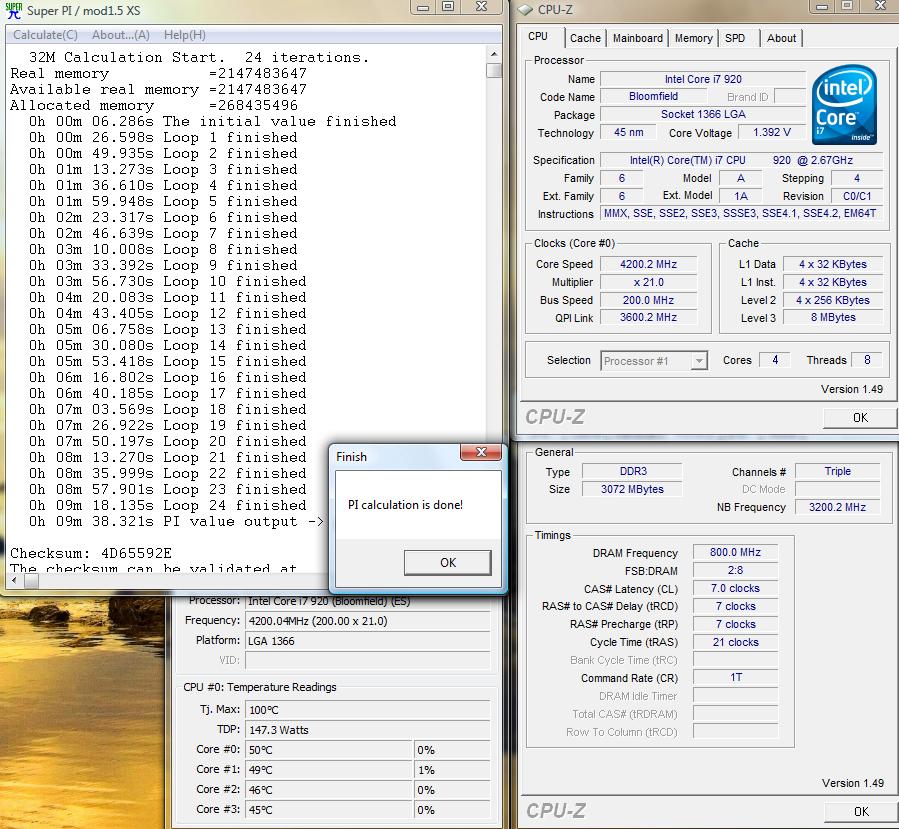Click the Bus Speed value 200.0 MHz

point(648,300)
